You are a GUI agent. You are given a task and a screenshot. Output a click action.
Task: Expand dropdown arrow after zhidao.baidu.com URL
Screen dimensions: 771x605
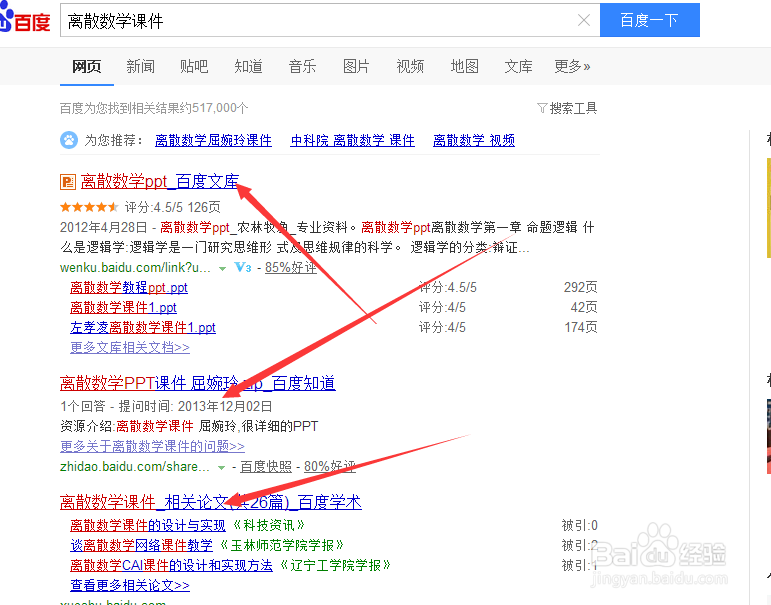[222, 468]
